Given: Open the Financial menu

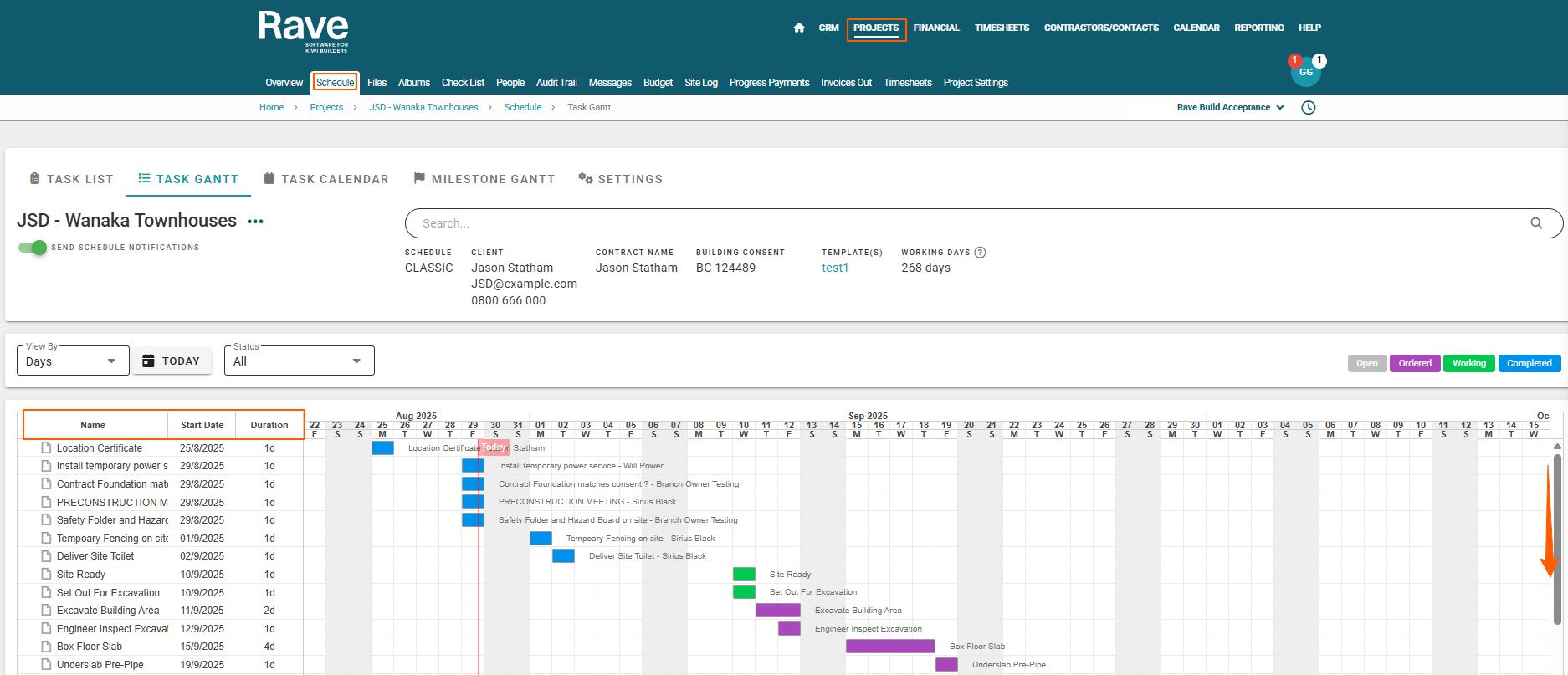Looking at the screenshot, I should pyautogui.click(x=936, y=28).
